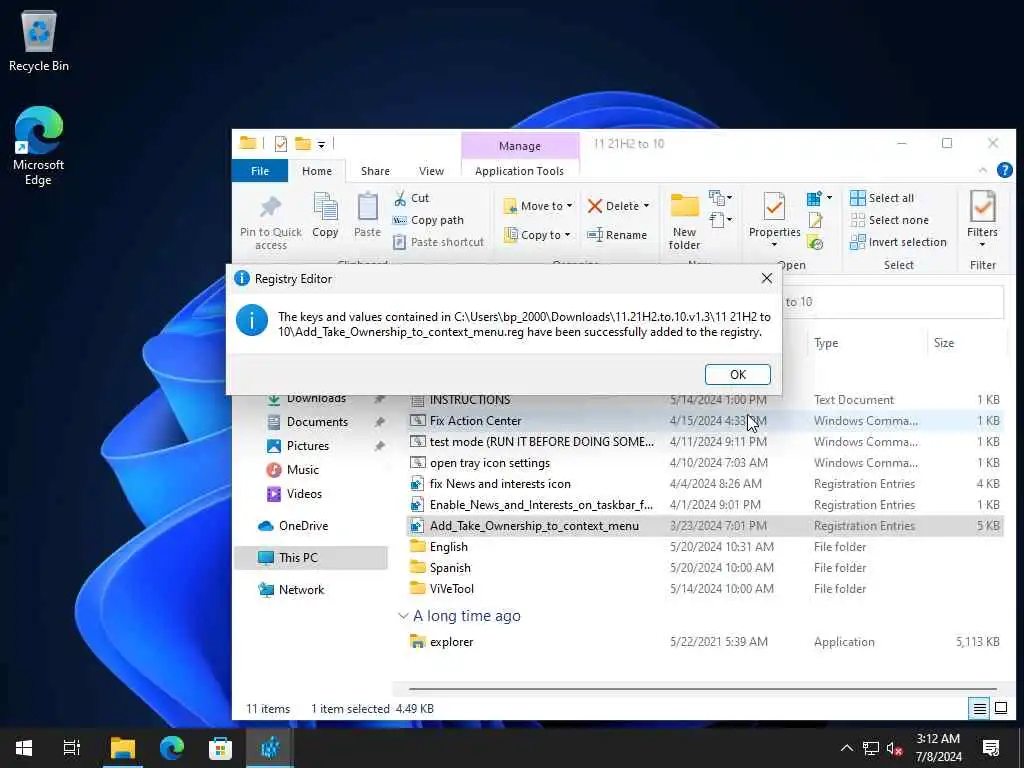Open the Move to dropdown
Screen dimensions: 1024x768
point(538,206)
